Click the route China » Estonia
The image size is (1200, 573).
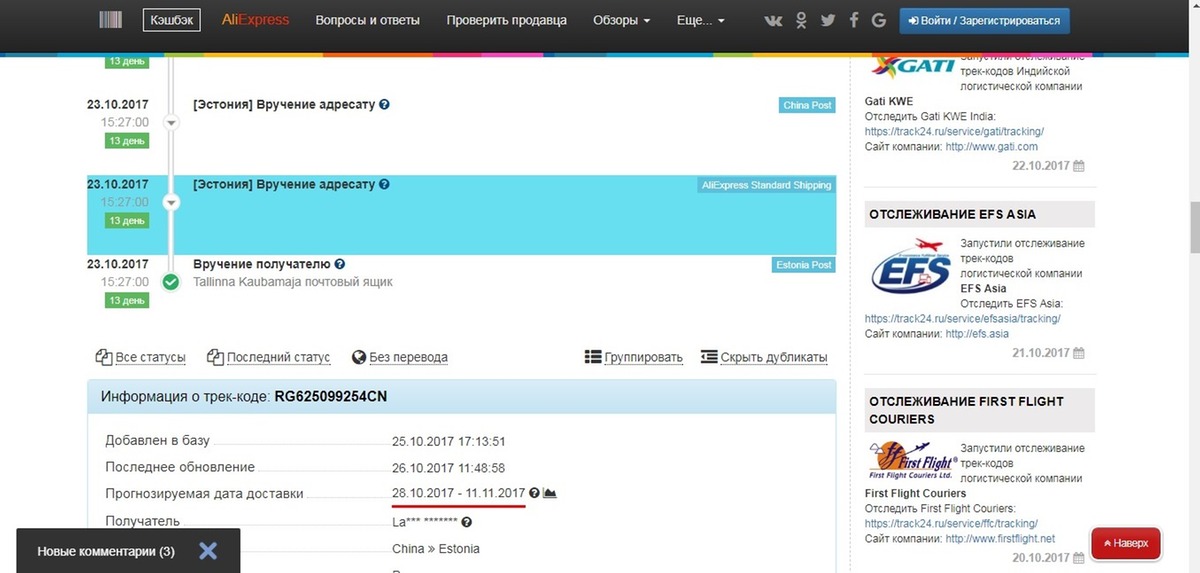click(436, 549)
